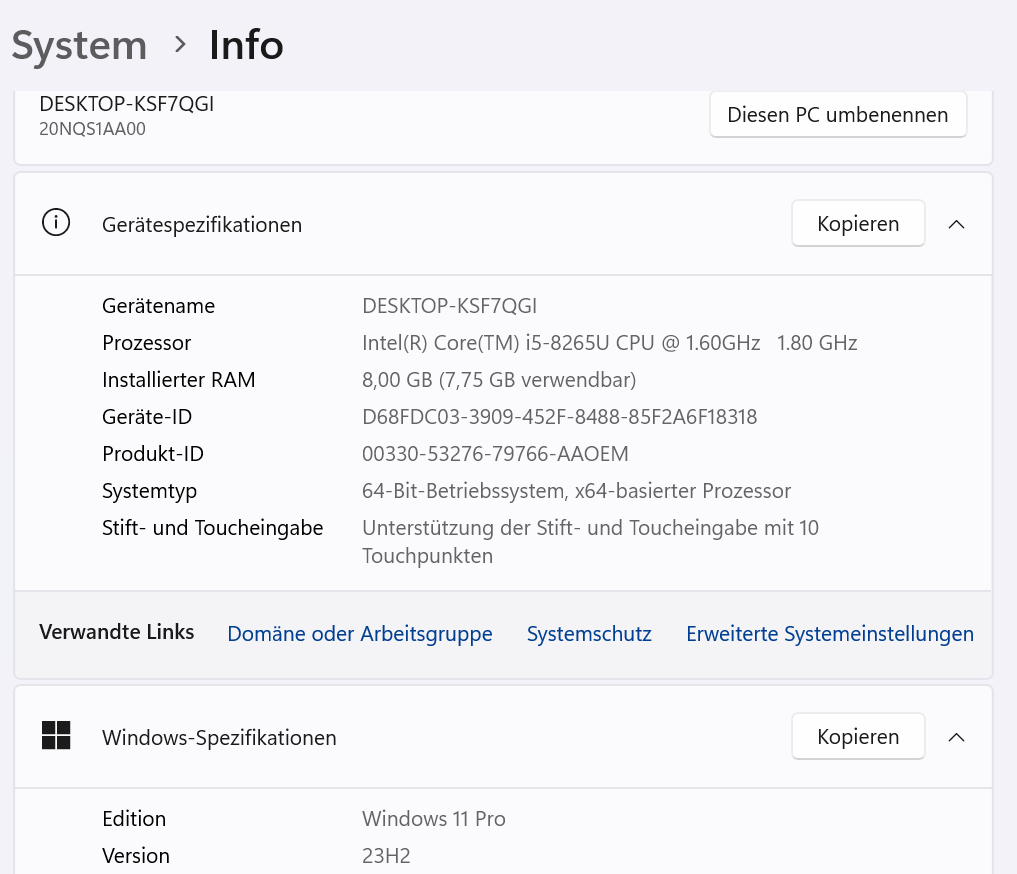
Task: Click the Systemtyp label
Action: 149,491
